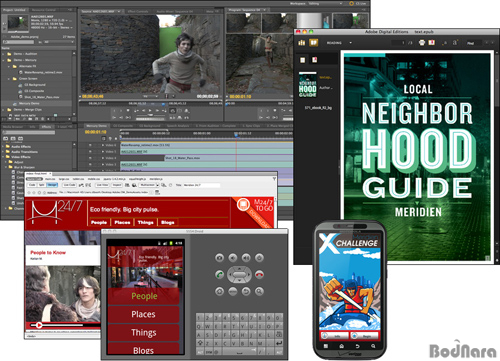500x361 pixels.
Task: Select reading view icon in Digital Editions
Action: pyautogui.click(x=313, y=43)
